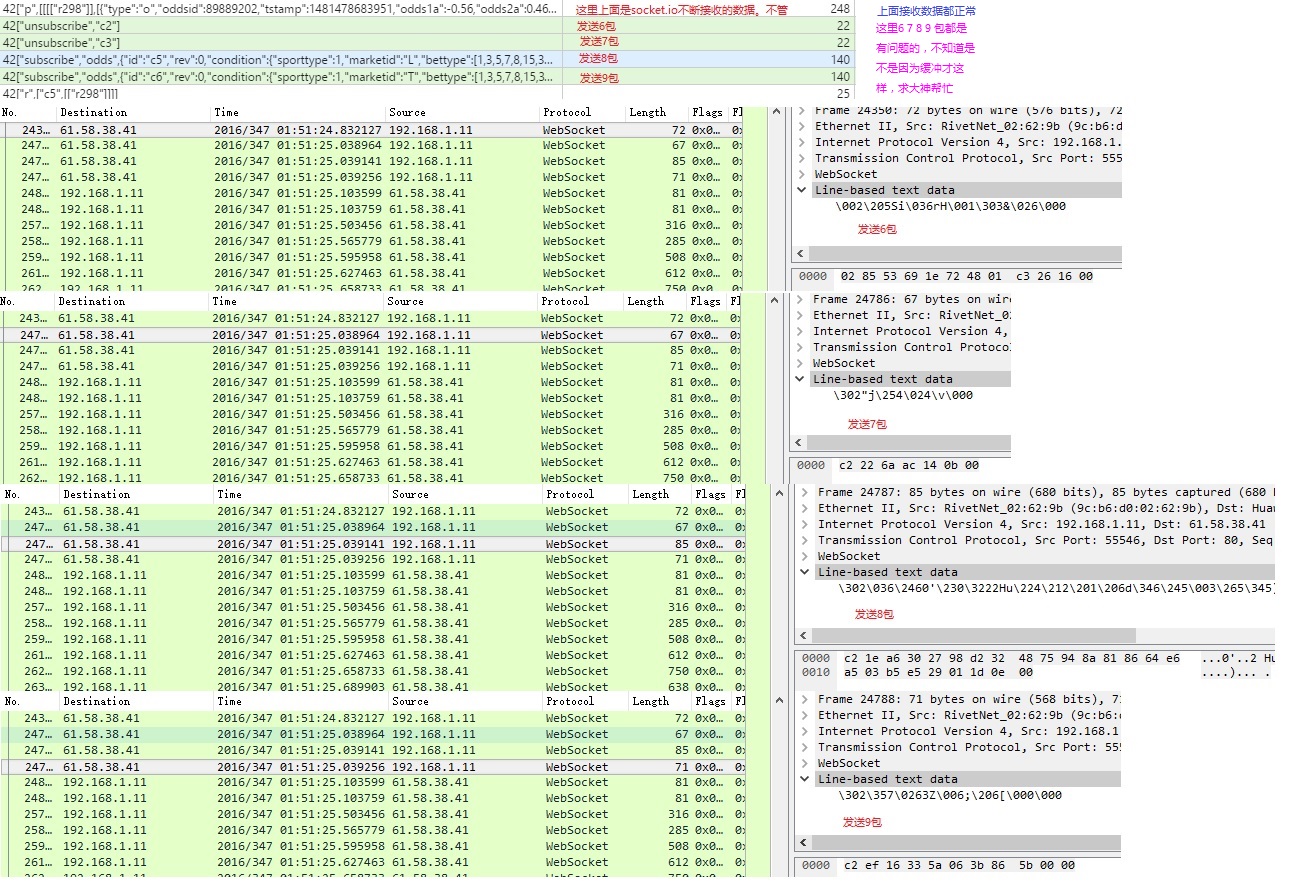
Task: Sort by Protocol column beside Frame 24350
Action: click(x=567, y=112)
